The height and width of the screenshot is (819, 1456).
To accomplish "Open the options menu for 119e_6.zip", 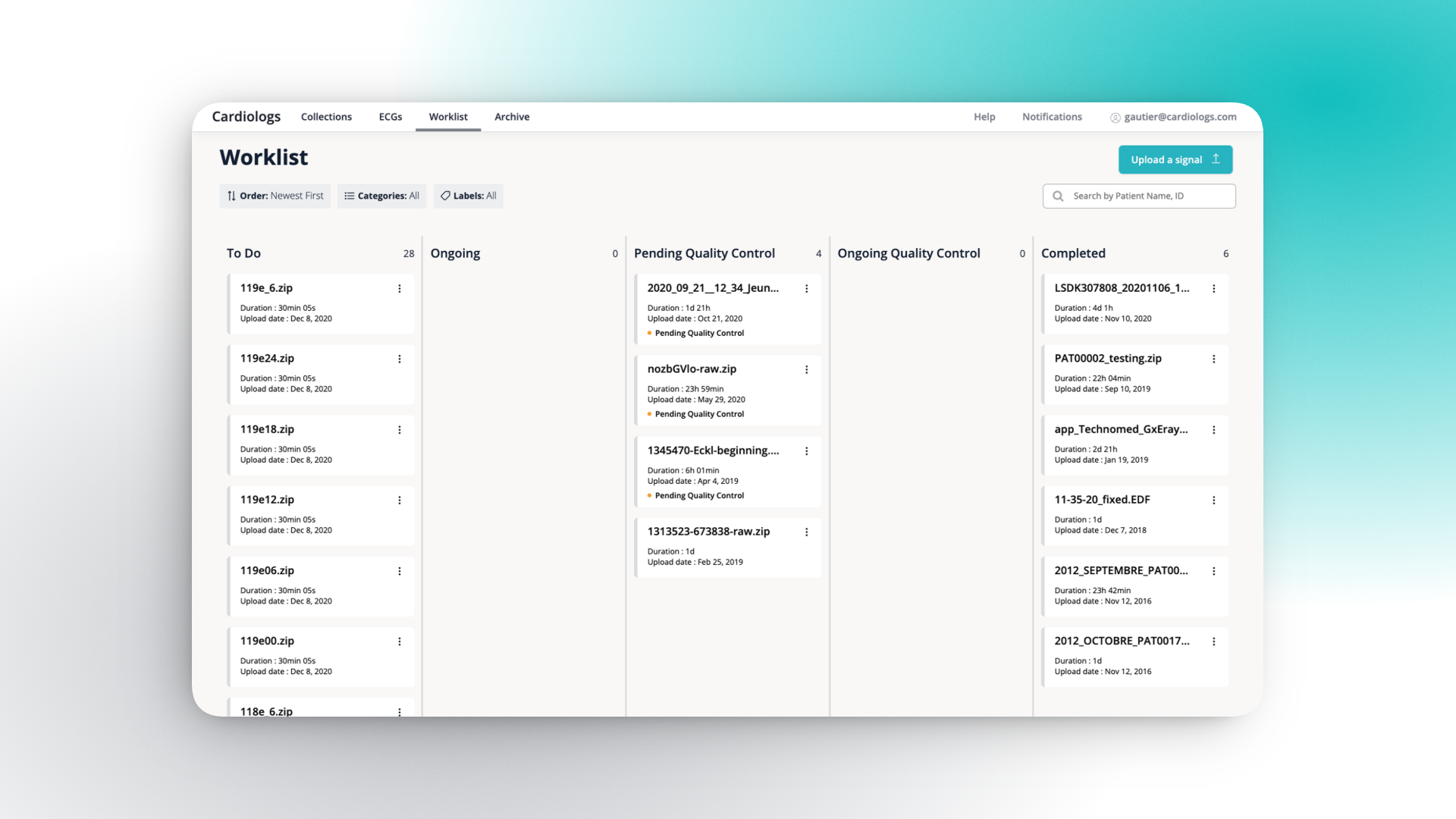I will pyautogui.click(x=400, y=288).
